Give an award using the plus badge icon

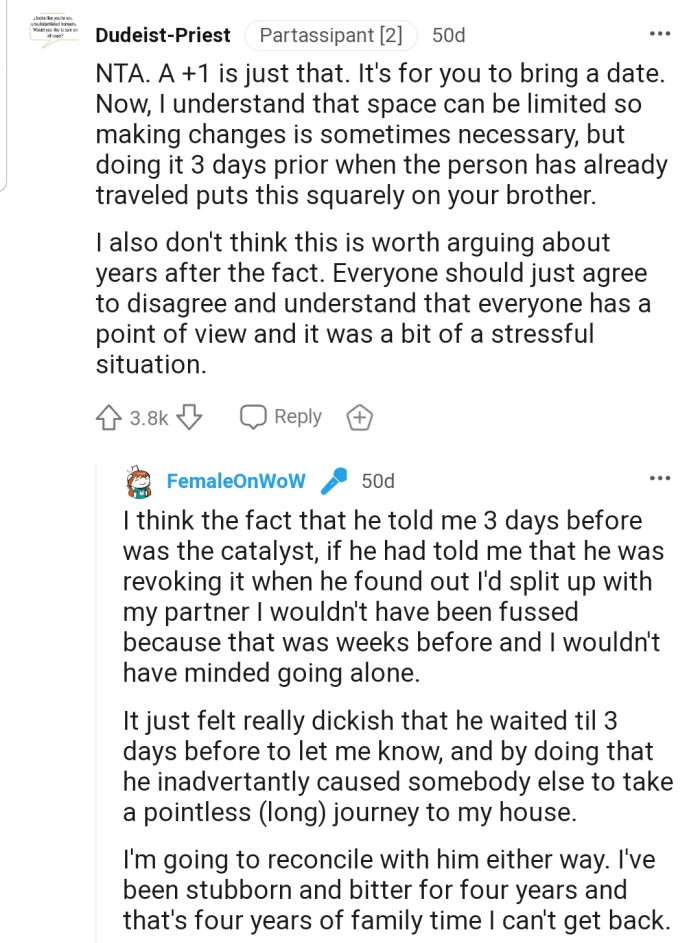tap(359, 418)
